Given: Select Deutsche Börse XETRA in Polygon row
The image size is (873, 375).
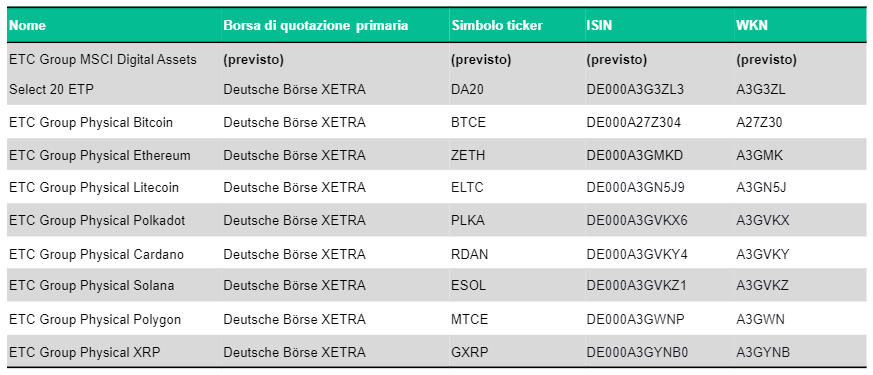Looking at the screenshot, I should click(x=295, y=319).
